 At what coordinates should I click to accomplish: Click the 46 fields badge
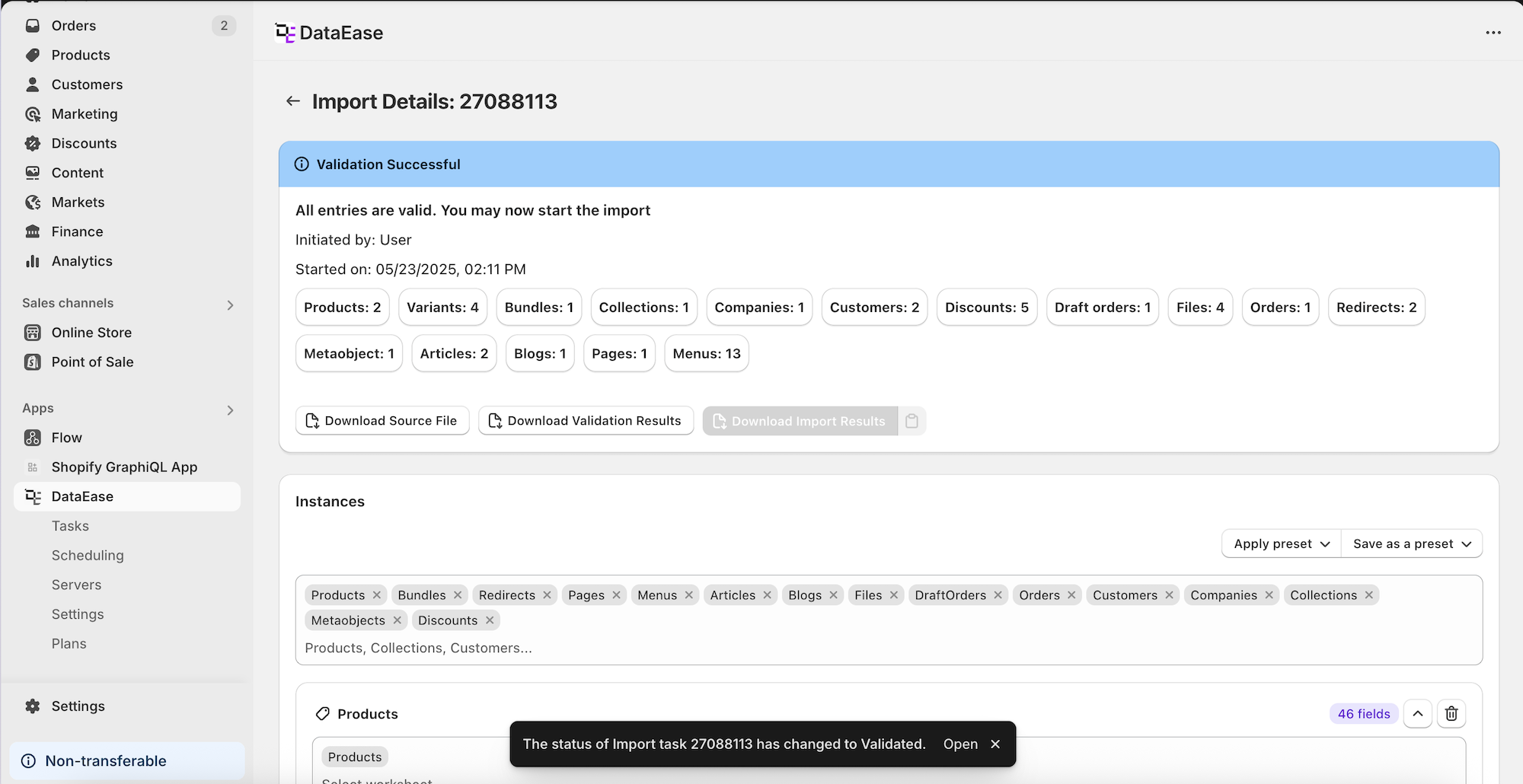tap(1364, 714)
